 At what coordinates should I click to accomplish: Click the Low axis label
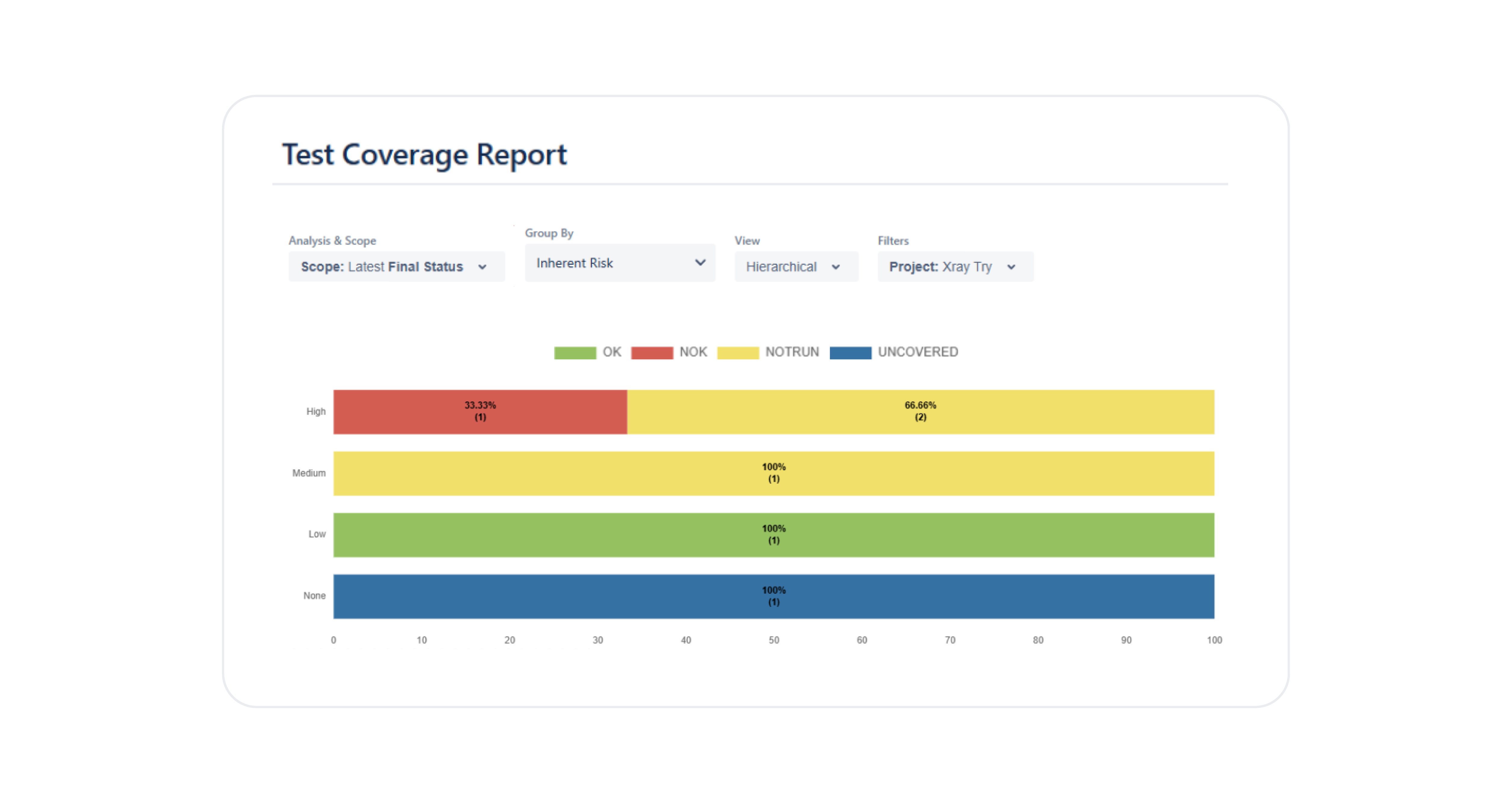tap(317, 534)
